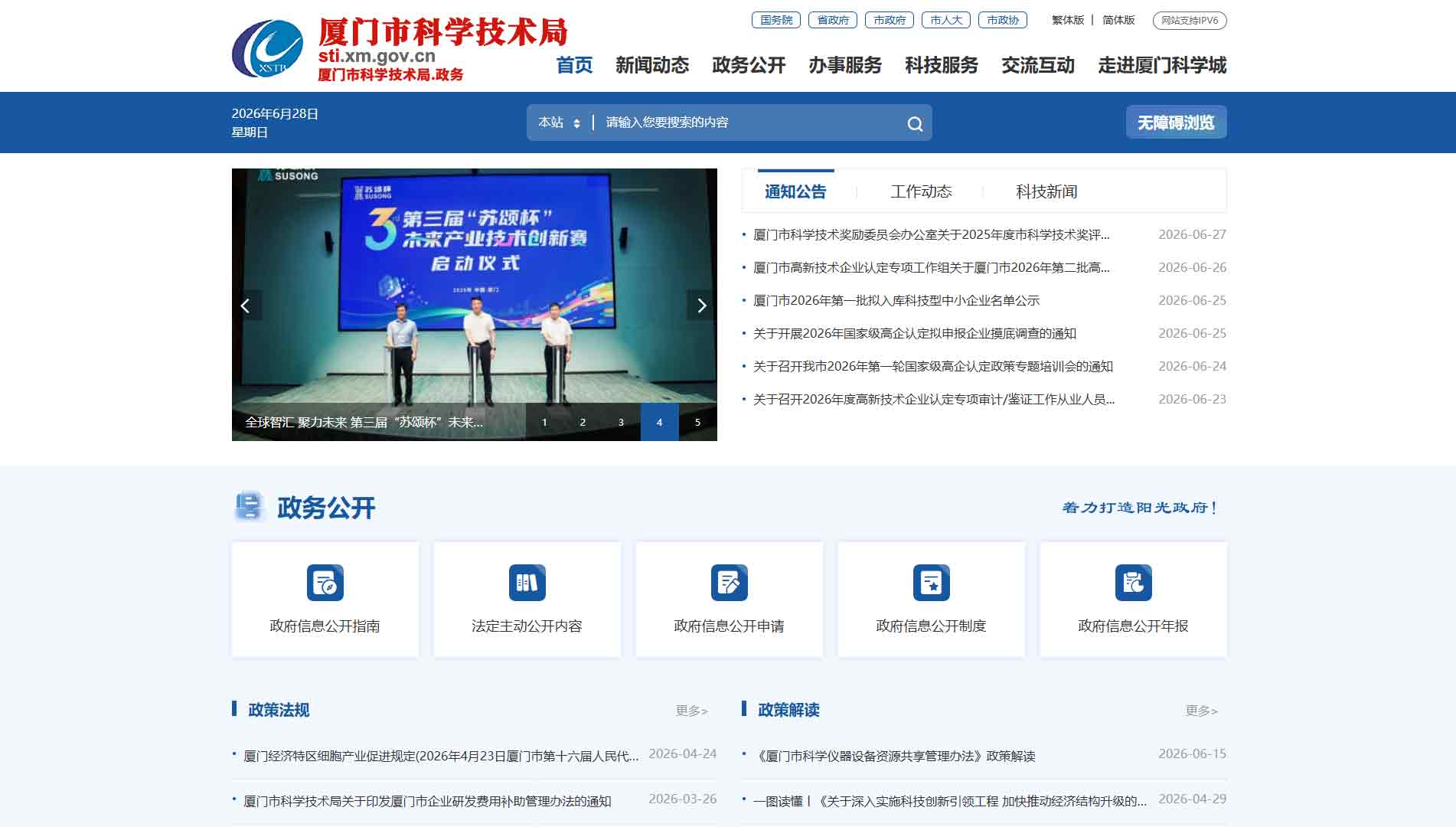This screenshot has width=1456, height=827.
Task: Open notice 厦门市高新技术企业认定专项工作组
Action: click(x=931, y=267)
